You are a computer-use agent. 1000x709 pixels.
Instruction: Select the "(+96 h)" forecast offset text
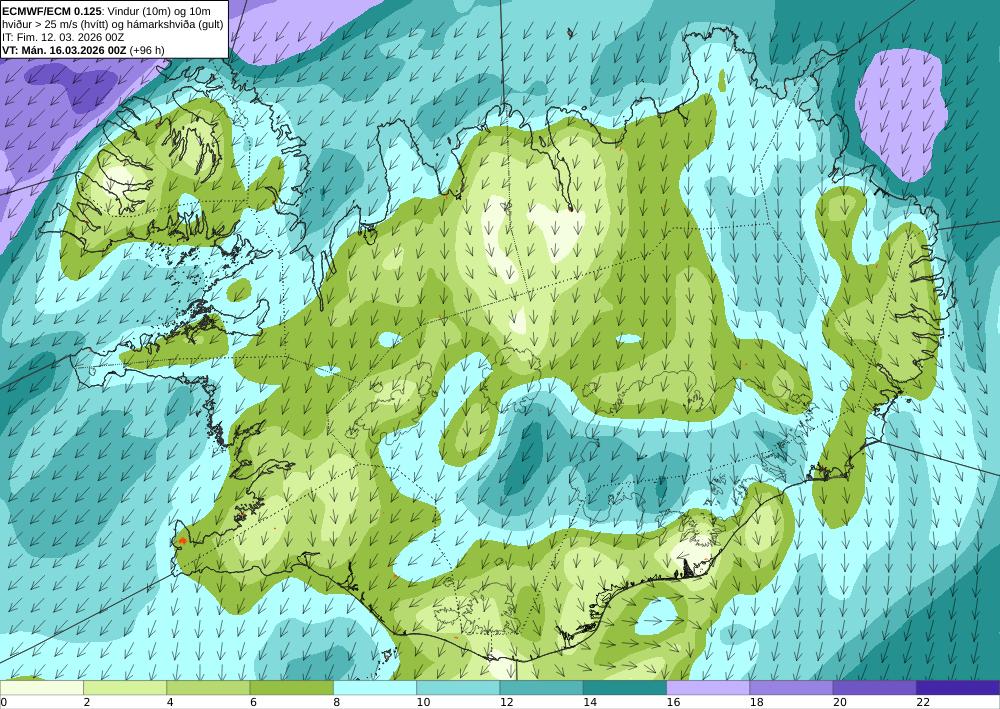[x=147, y=50]
